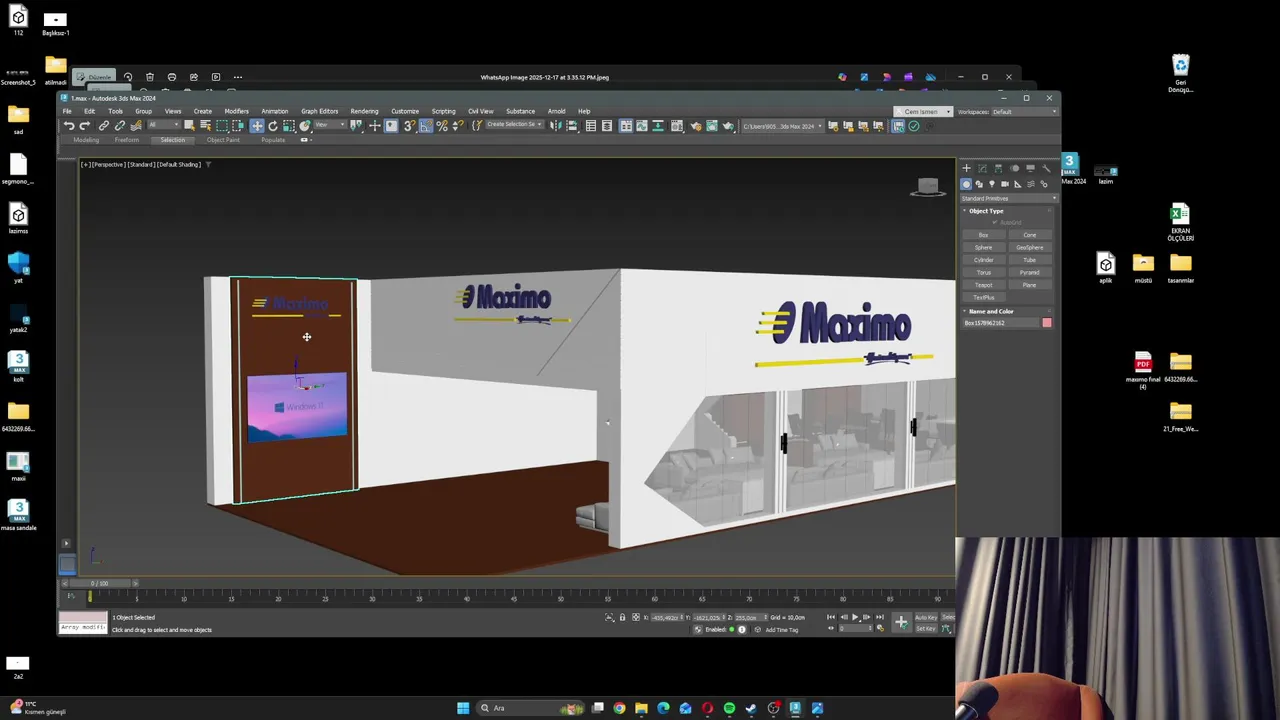Create a Box primitive
This screenshot has width=1280, height=720.
coord(983,235)
